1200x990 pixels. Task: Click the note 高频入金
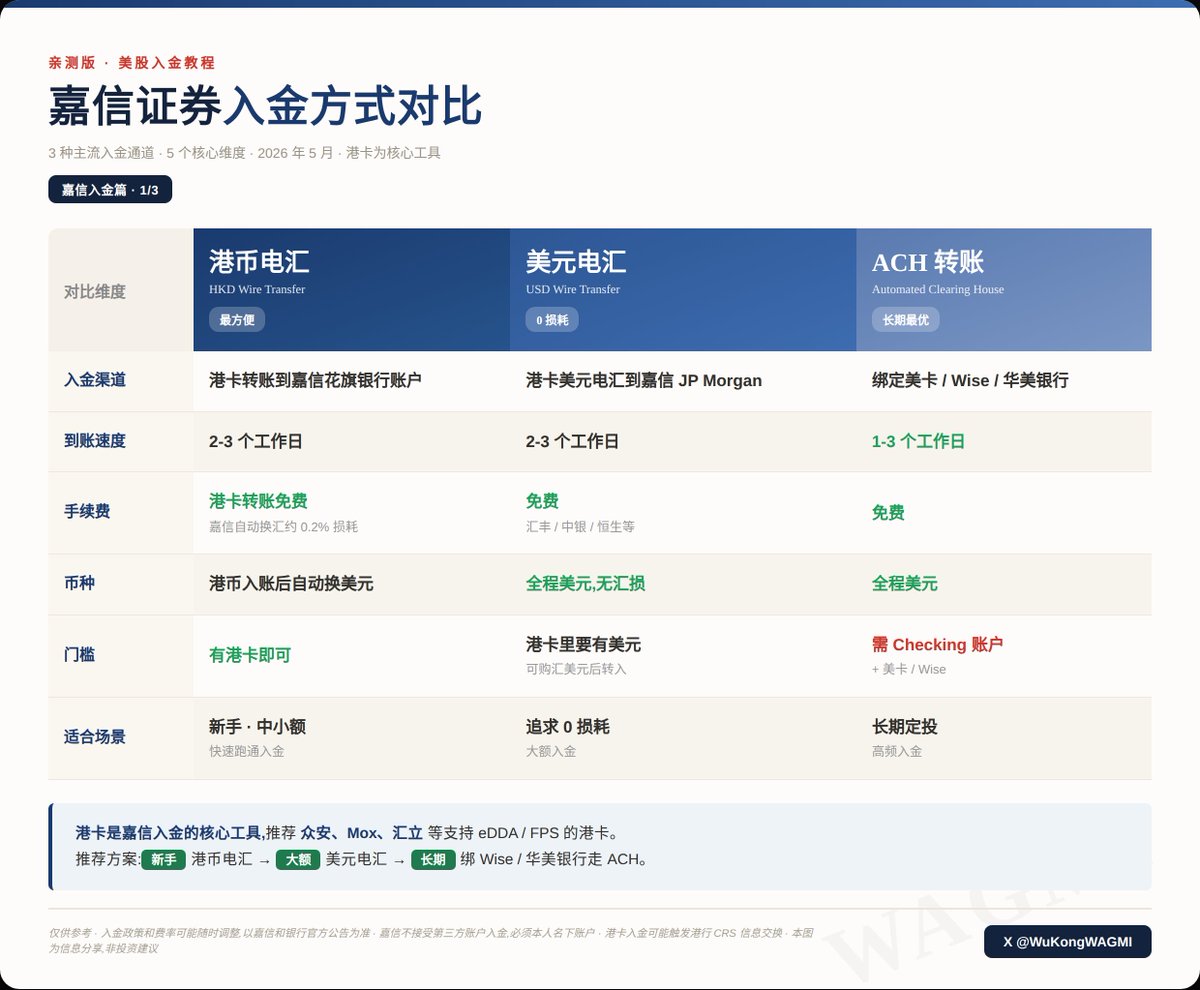coord(897,751)
